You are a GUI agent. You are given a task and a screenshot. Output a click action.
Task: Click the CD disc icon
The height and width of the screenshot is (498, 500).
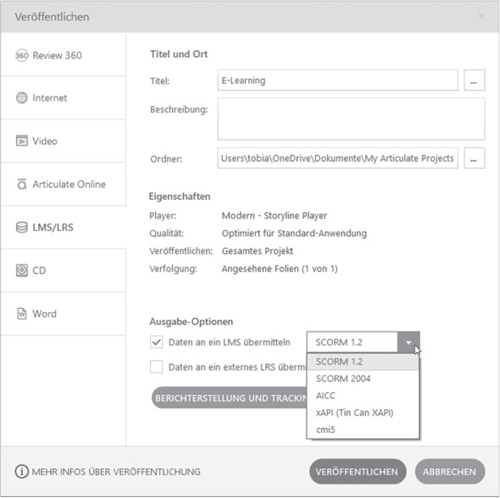22,270
